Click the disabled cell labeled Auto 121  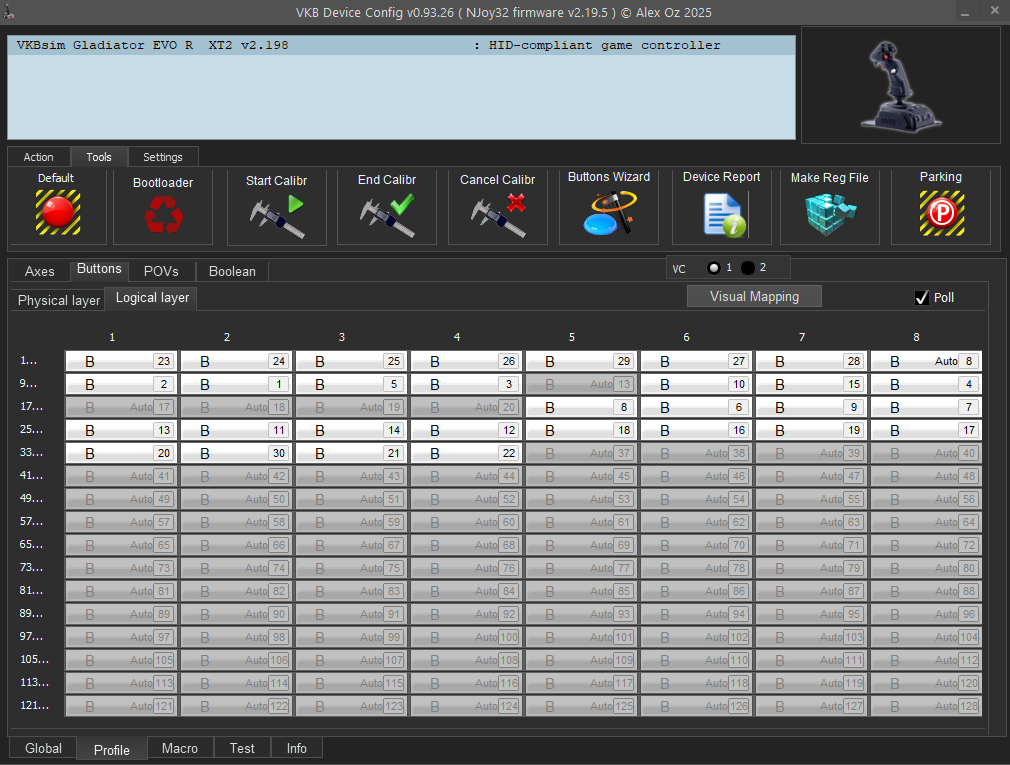pos(121,706)
